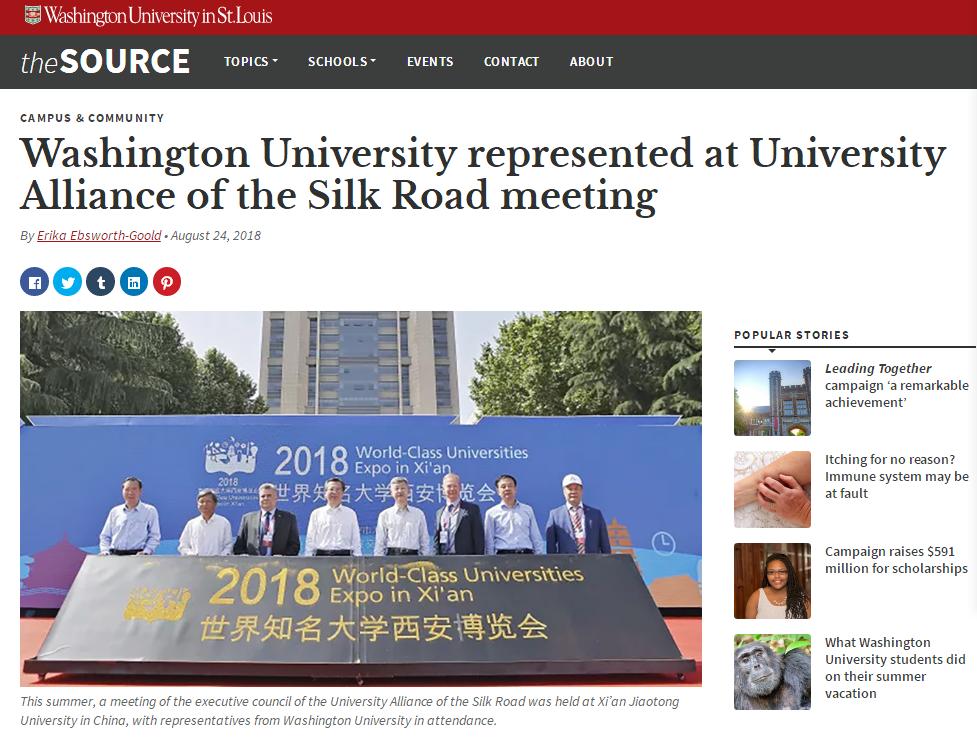Share article via Tumblr icon
977x740 pixels.
click(x=100, y=282)
